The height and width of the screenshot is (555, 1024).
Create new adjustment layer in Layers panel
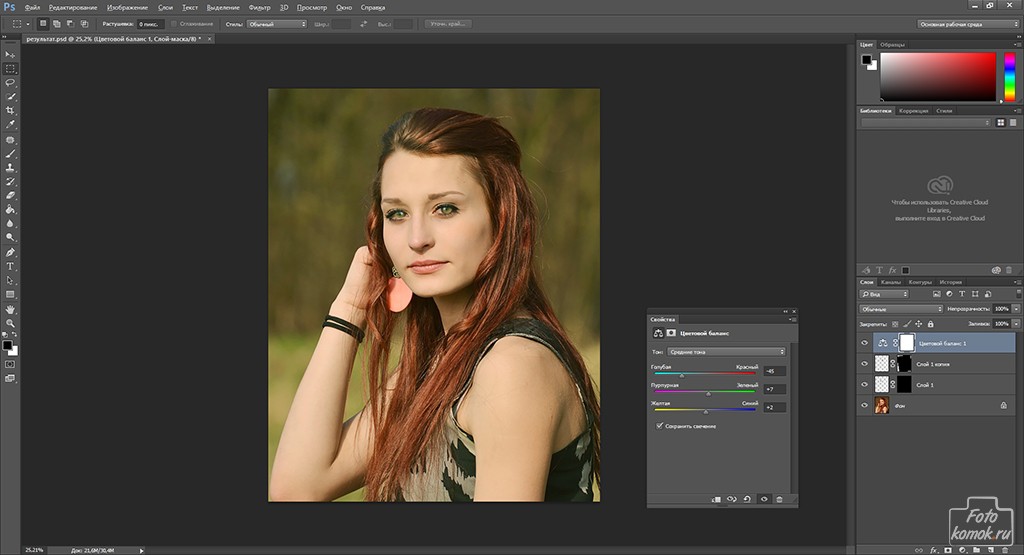point(963,550)
